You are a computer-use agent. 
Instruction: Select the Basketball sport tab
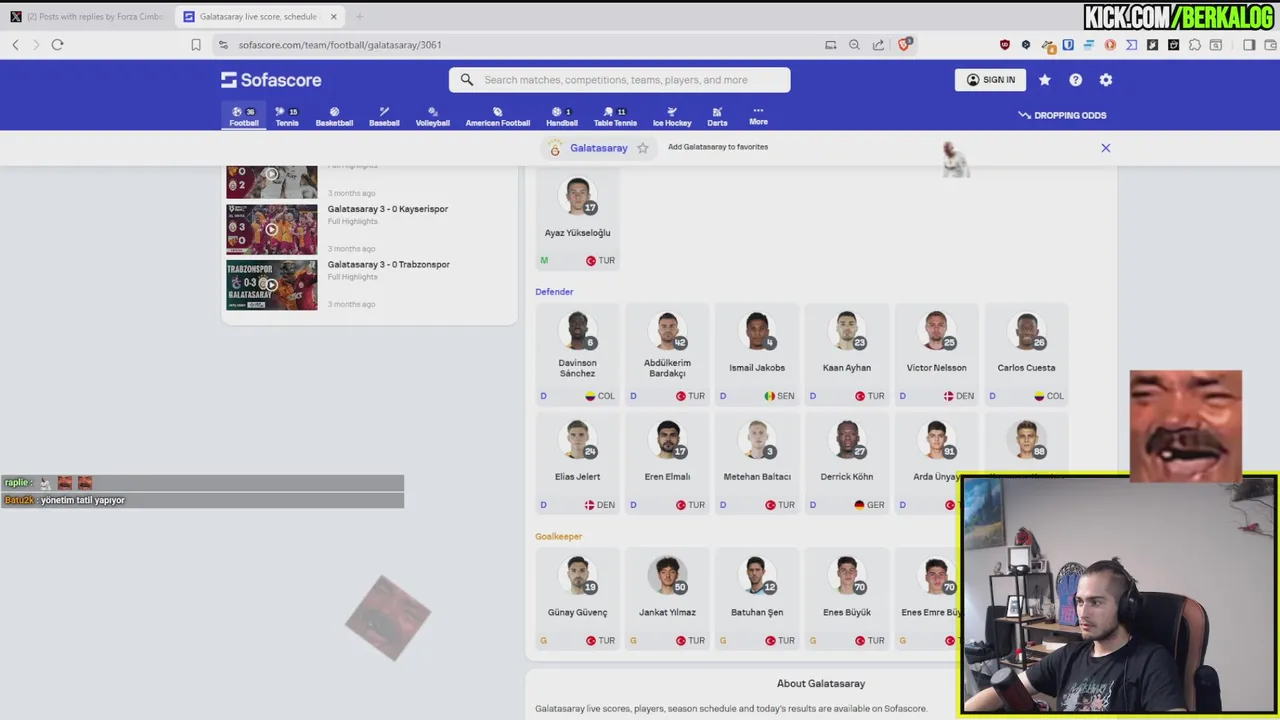coord(334,117)
